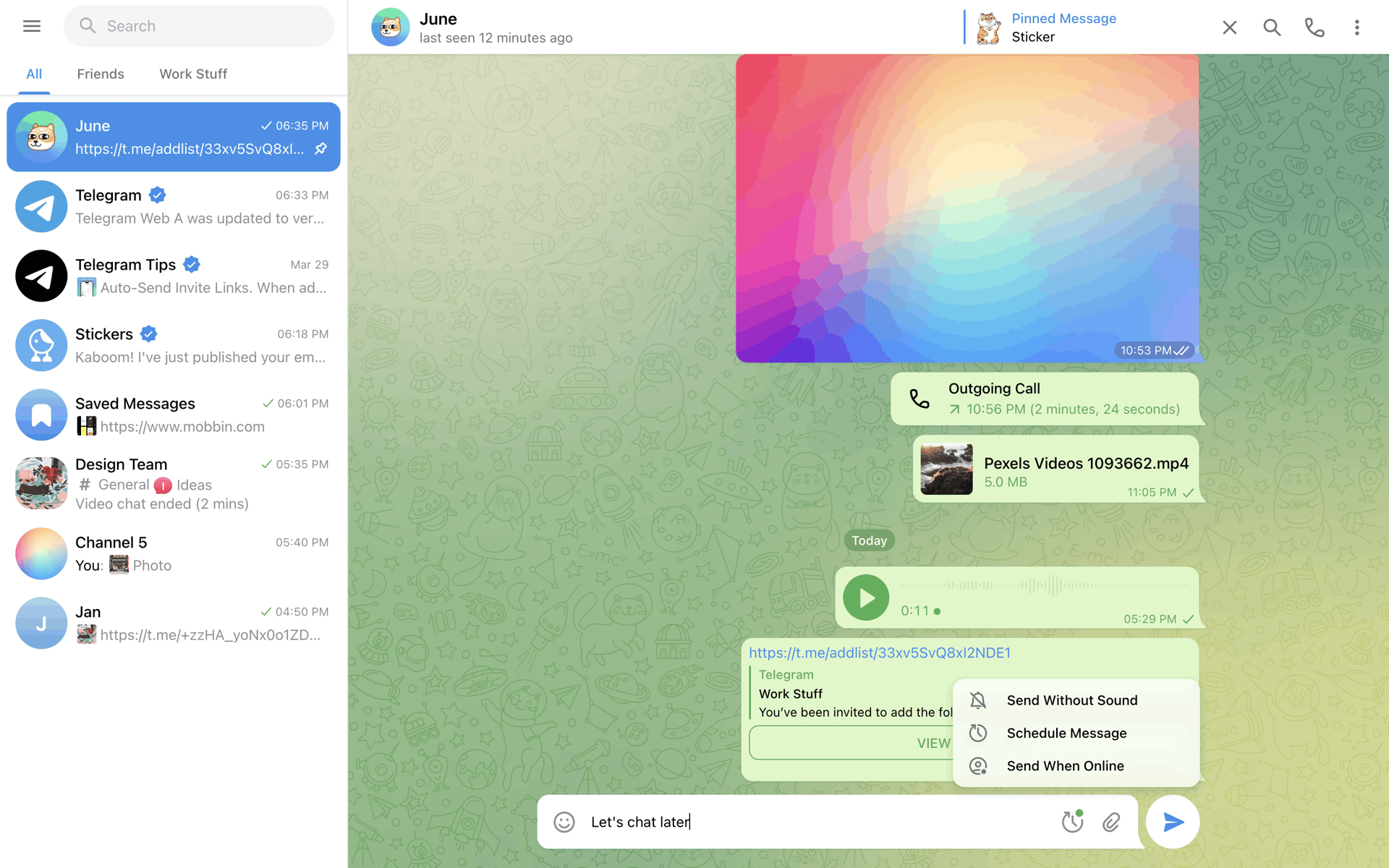The height and width of the screenshot is (868, 1389).
Task: Open the Pexels Videos 1093662.mp4 thumbnail
Action: [946, 469]
